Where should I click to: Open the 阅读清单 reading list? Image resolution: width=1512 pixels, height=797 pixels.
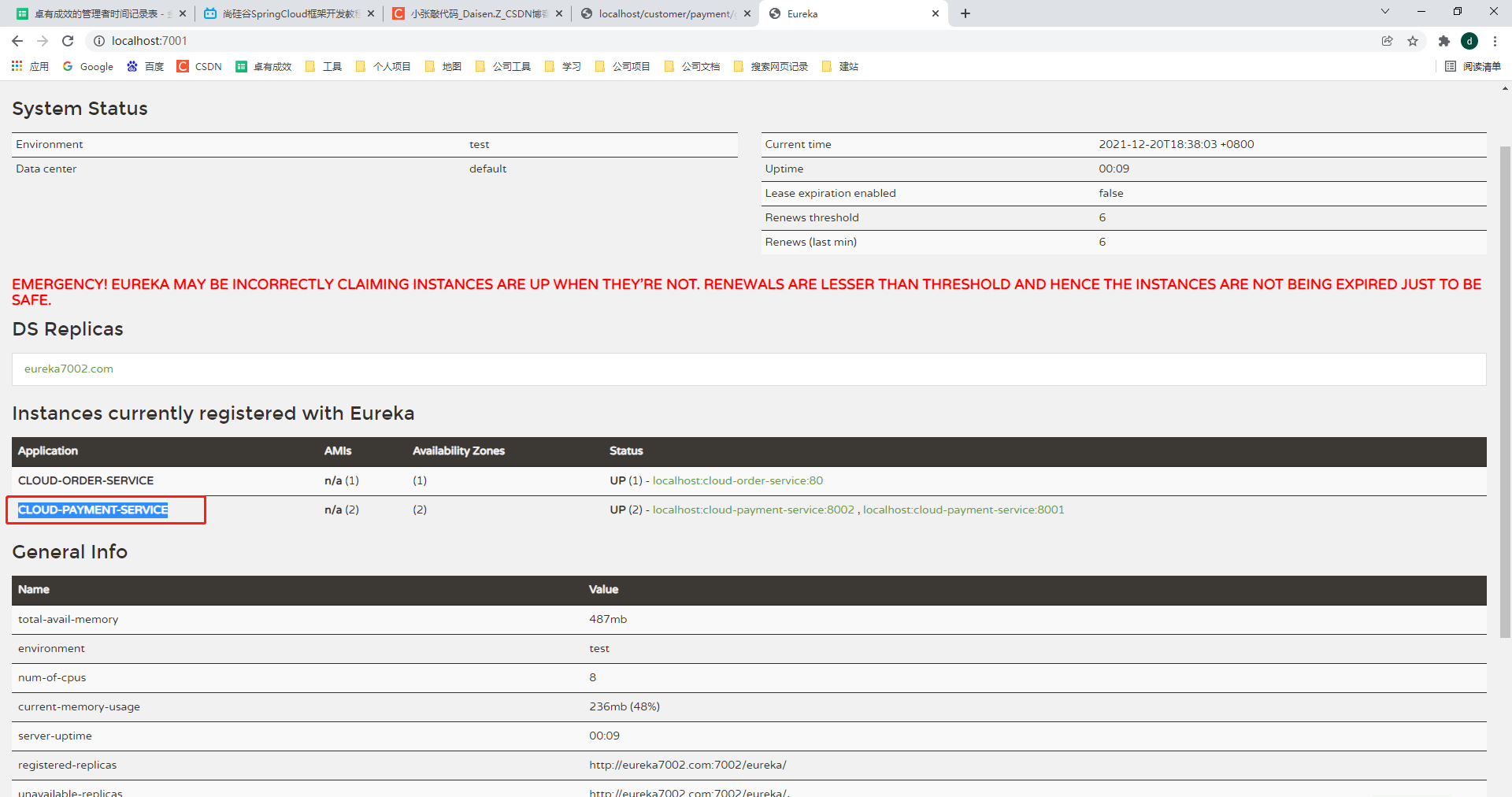(1473, 66)
